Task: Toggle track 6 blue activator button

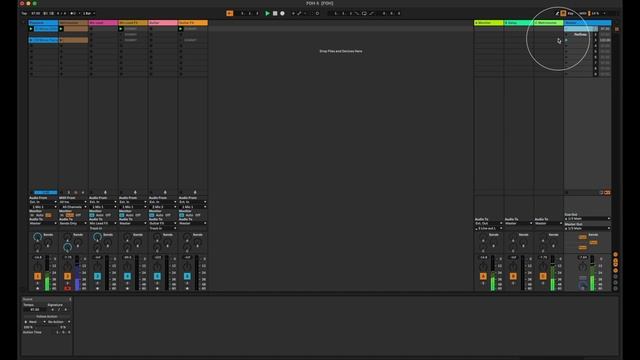Action: pos(187,276)
